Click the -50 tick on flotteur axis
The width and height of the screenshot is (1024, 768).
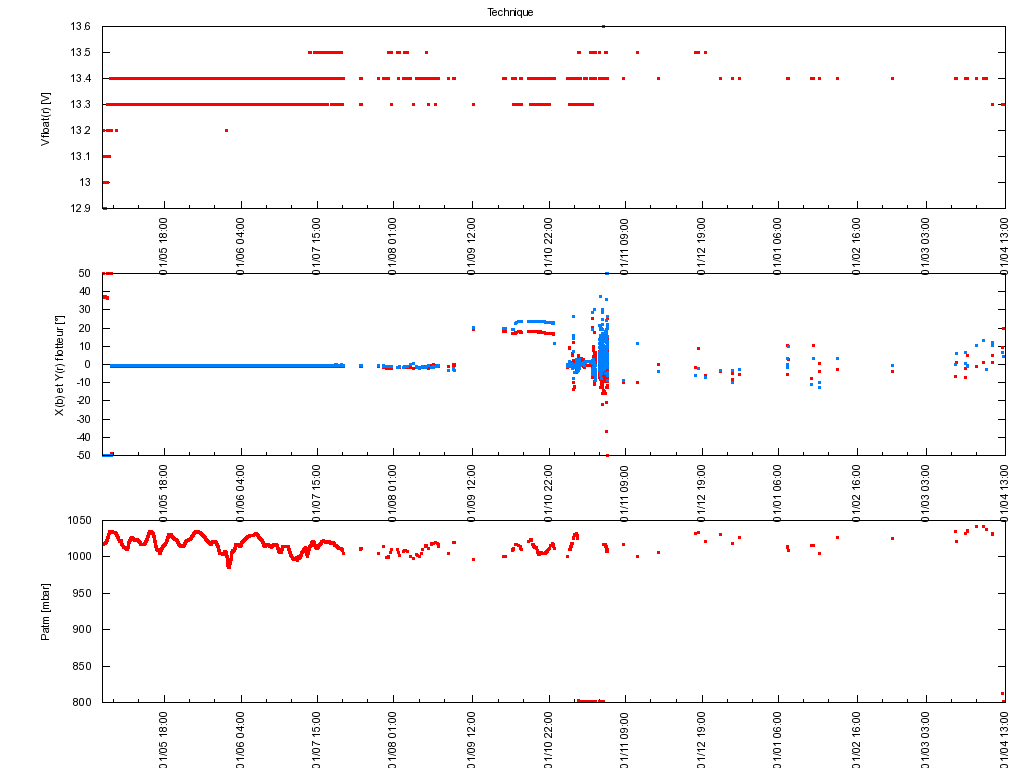click(x=86, y=455)
